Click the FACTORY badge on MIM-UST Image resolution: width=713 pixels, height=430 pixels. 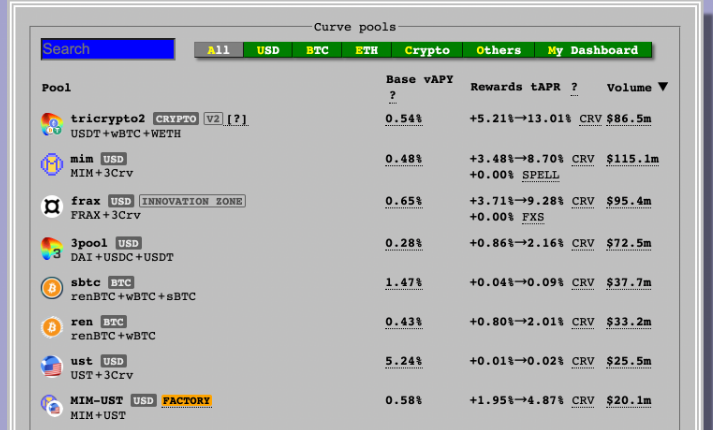pyautogui.click(x=186, y=400)
